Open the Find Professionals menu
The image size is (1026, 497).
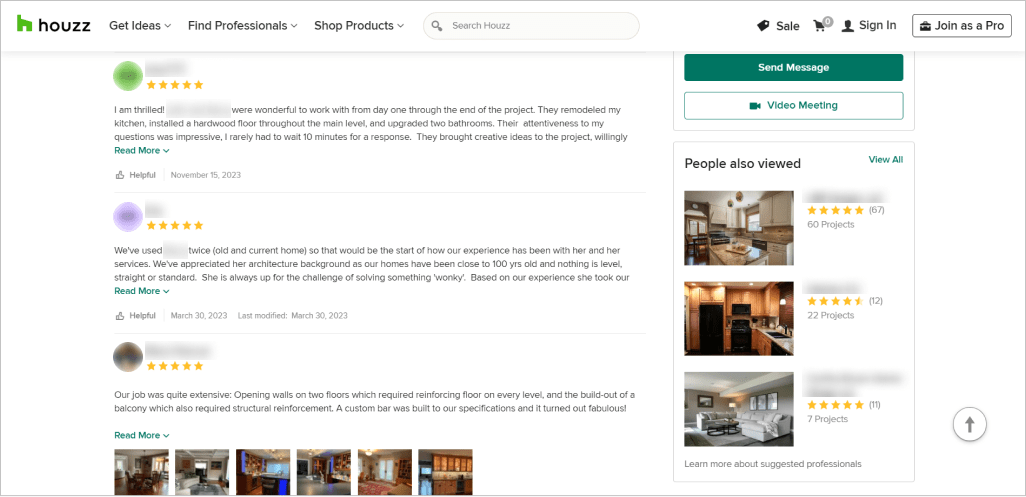point(243,26)
